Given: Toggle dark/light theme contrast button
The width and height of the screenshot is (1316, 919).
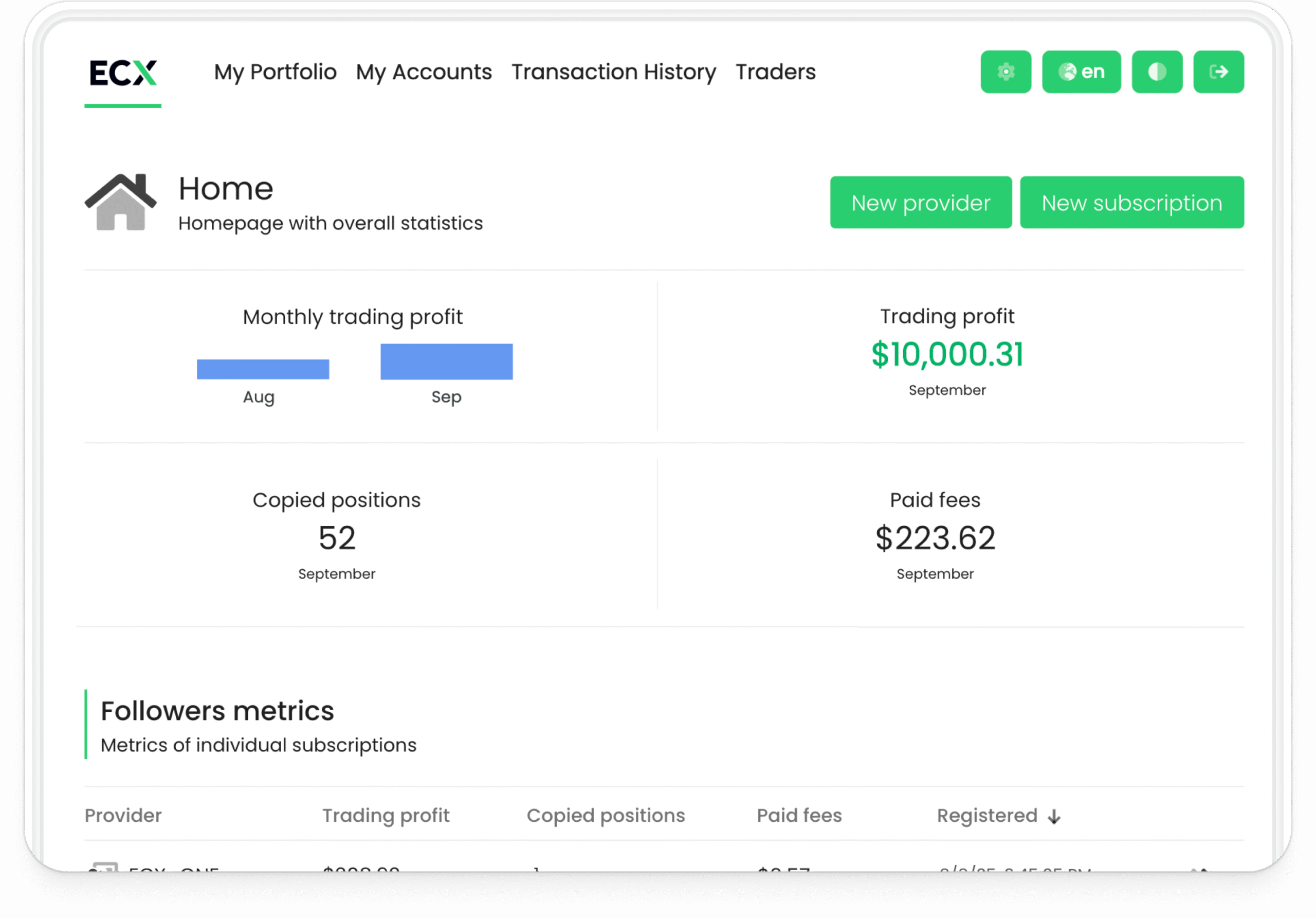Looking at the screenshot, I should pos(1157,71).
